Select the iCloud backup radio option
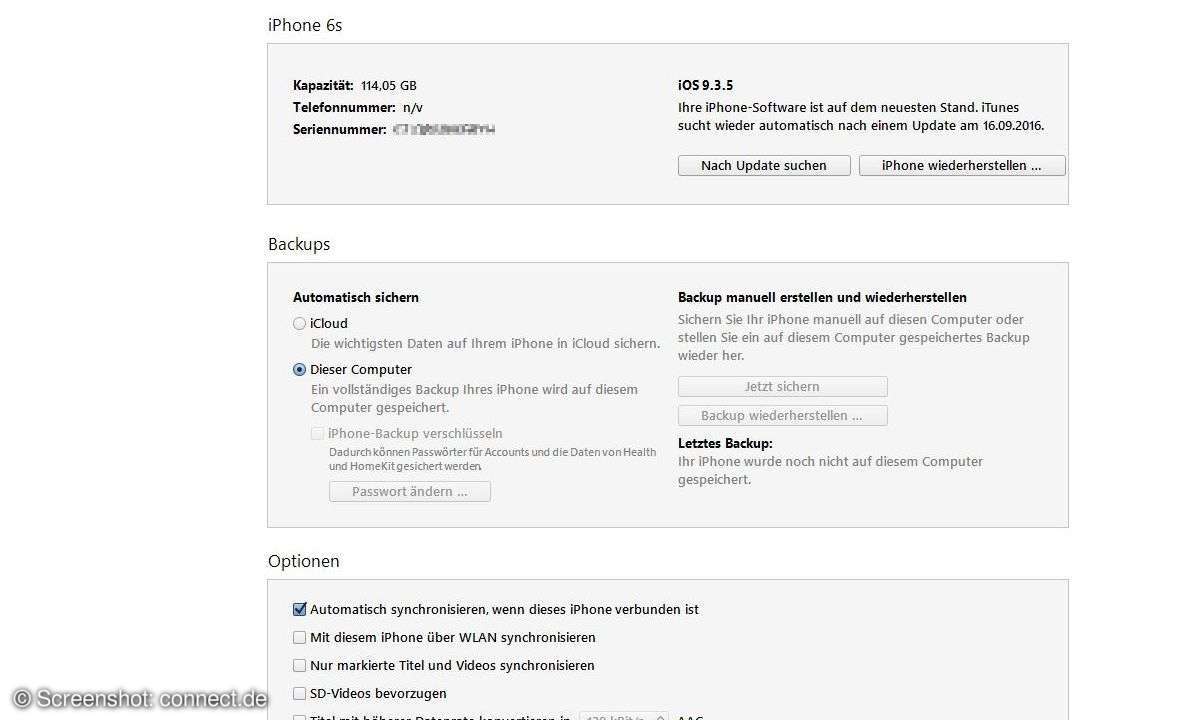 click(299, 323)
